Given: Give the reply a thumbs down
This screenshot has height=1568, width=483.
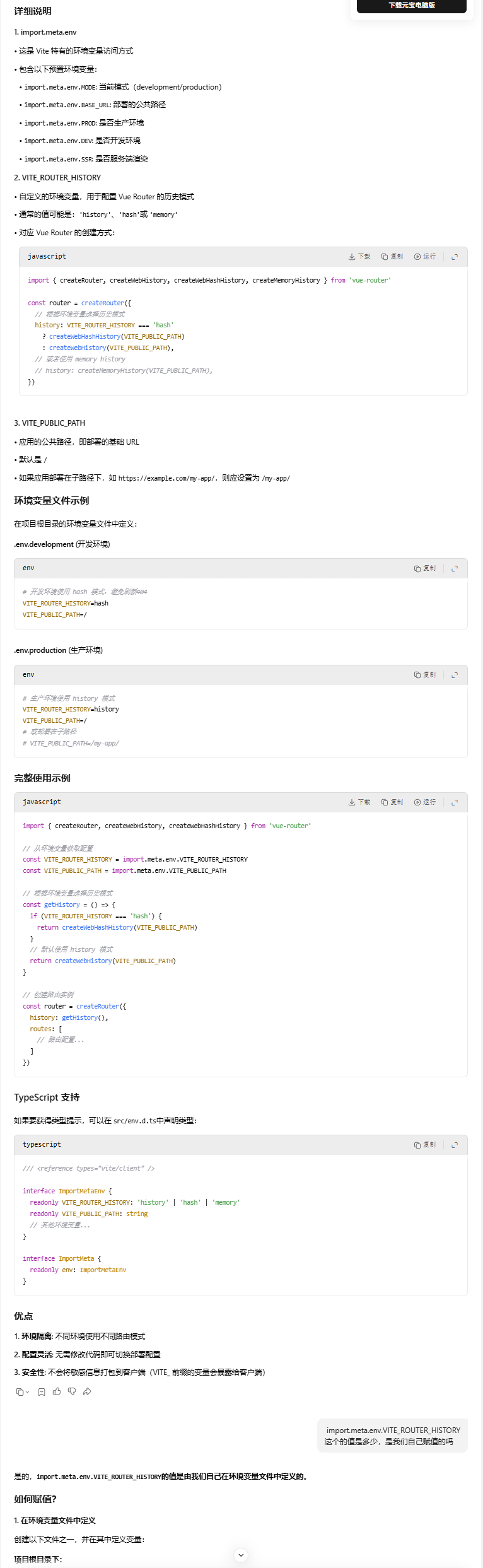Looking at the screenshot, I should pyautogui.click(x=72, y=1391).
